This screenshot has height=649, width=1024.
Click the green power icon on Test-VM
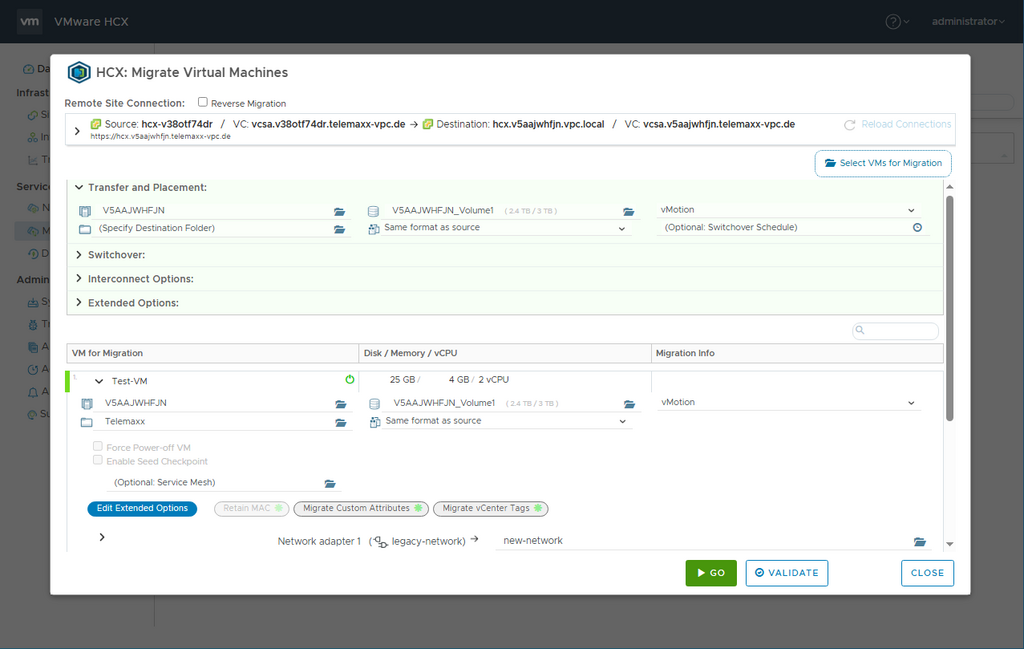click(350, 380)
